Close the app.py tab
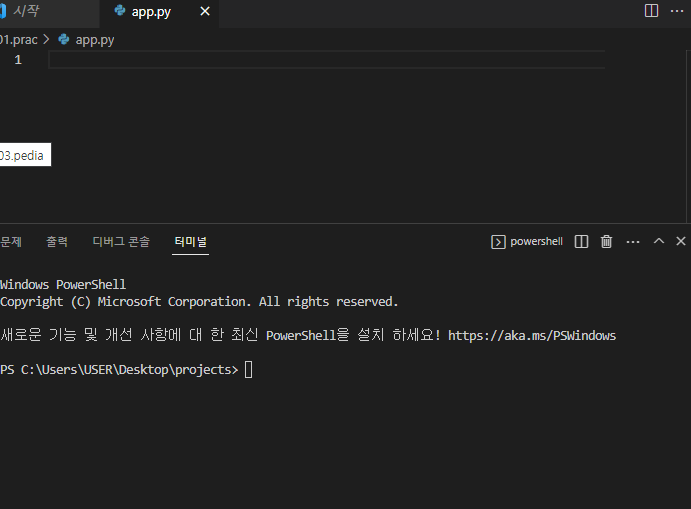Screen dimensions: 691x509 (x=205, y=11)
